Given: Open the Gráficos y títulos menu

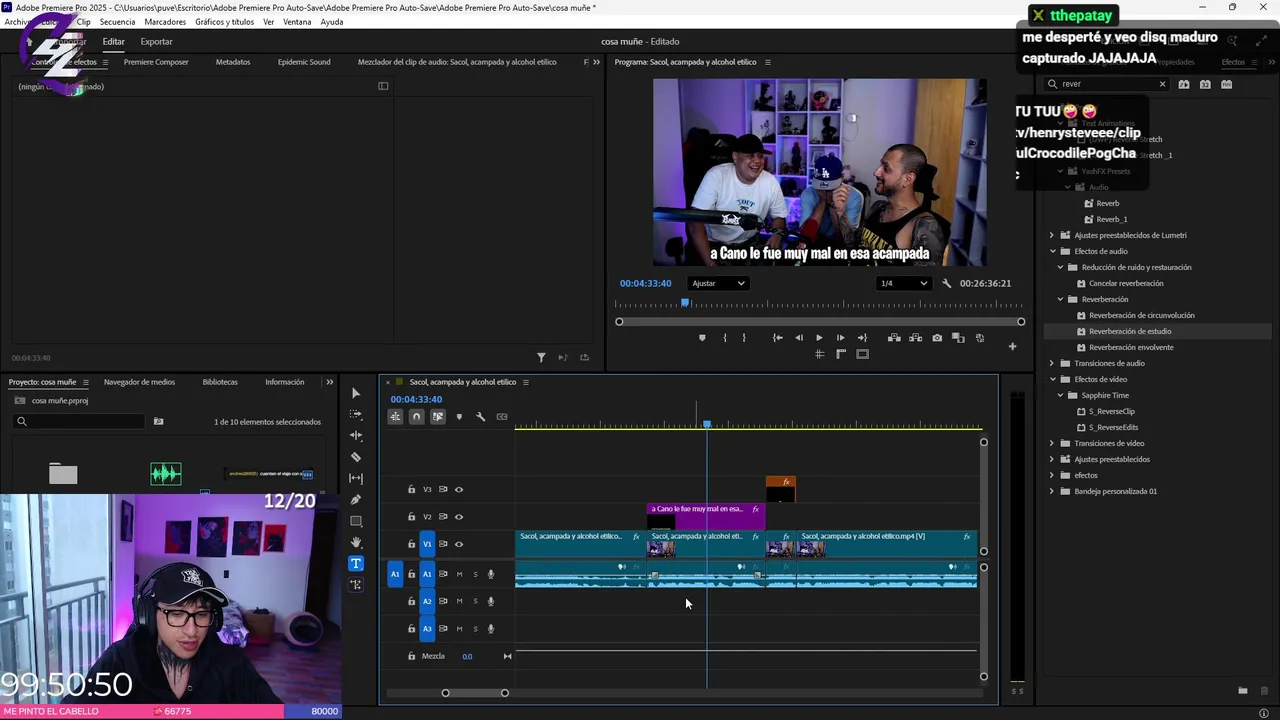Looking at the screenshot, I should pos(224,22).
